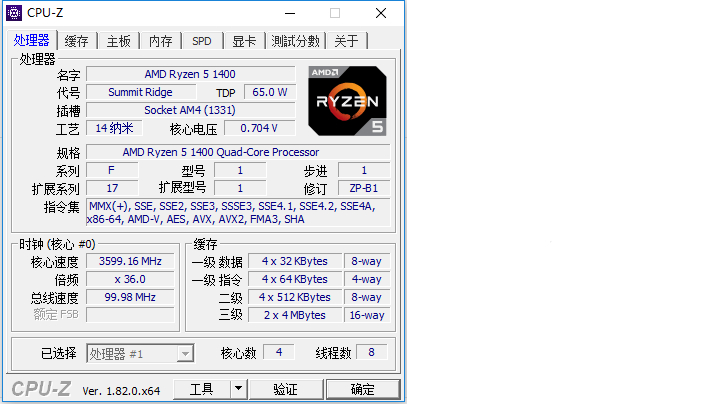Click the 工具 button
Image resolution: width=718 pixels, height=404 pixels.
pos(201,389)
